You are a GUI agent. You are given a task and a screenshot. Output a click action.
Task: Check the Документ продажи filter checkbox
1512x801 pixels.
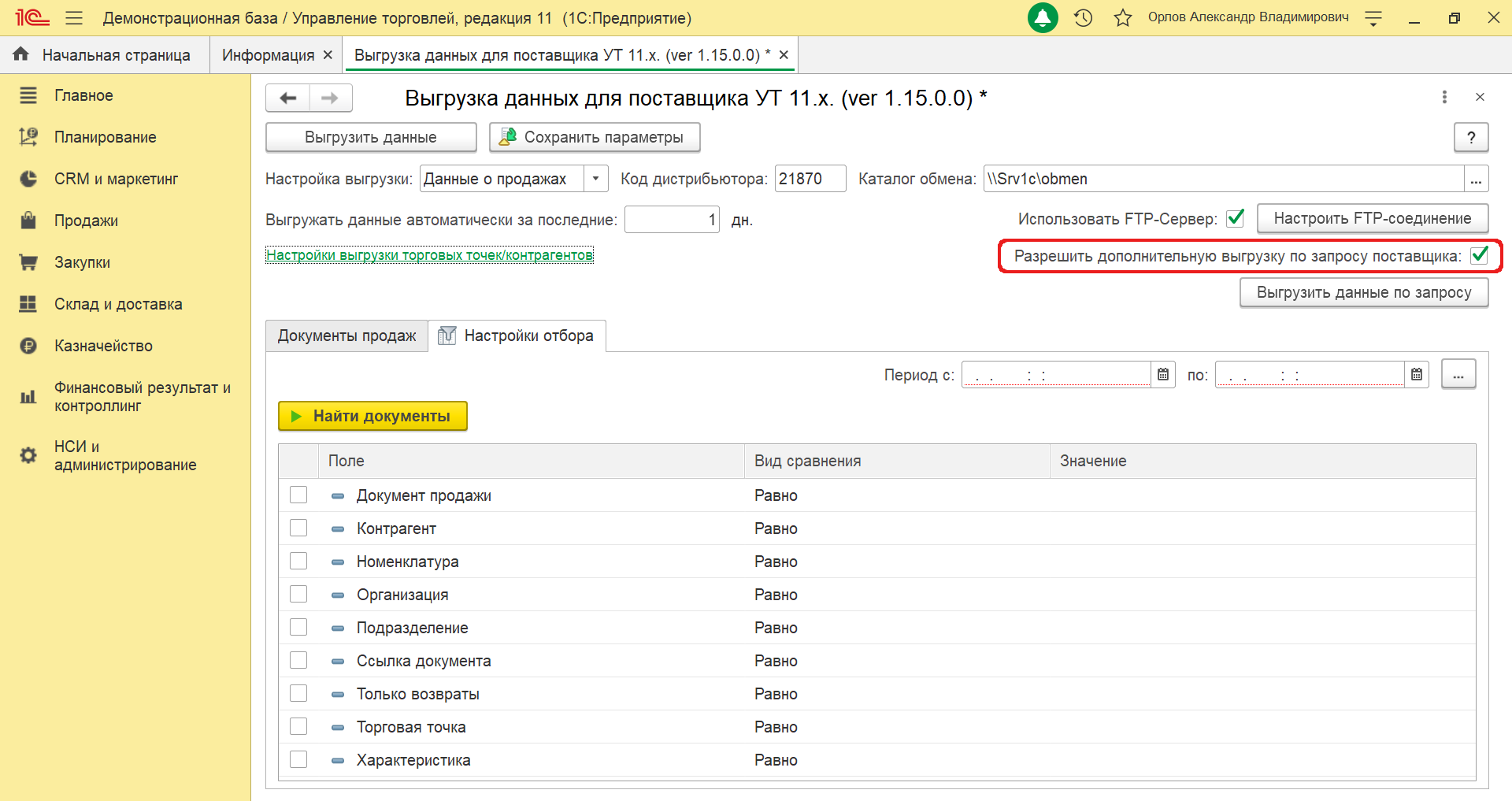pos(298,495)
